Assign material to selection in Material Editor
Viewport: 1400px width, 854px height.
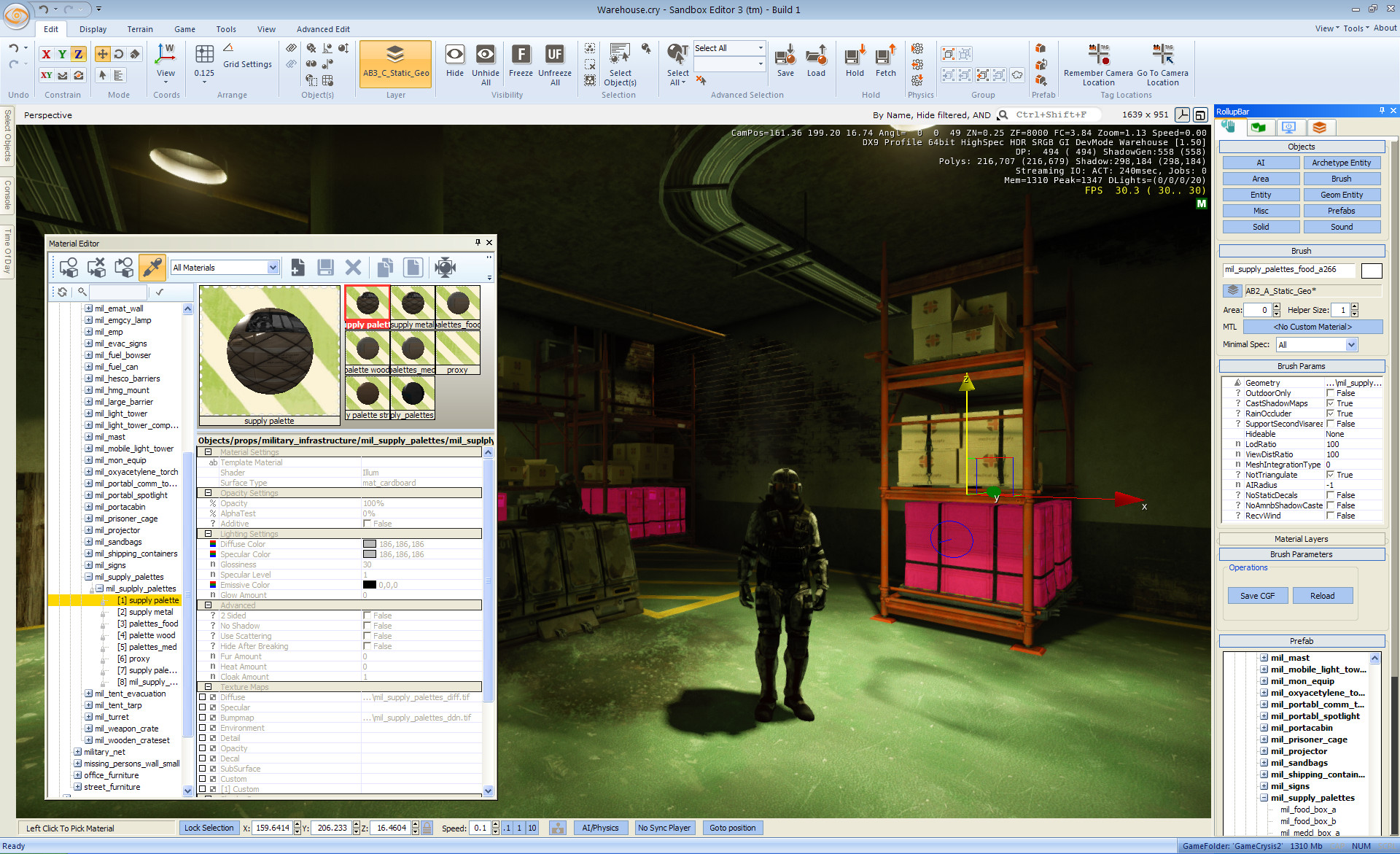69,268
